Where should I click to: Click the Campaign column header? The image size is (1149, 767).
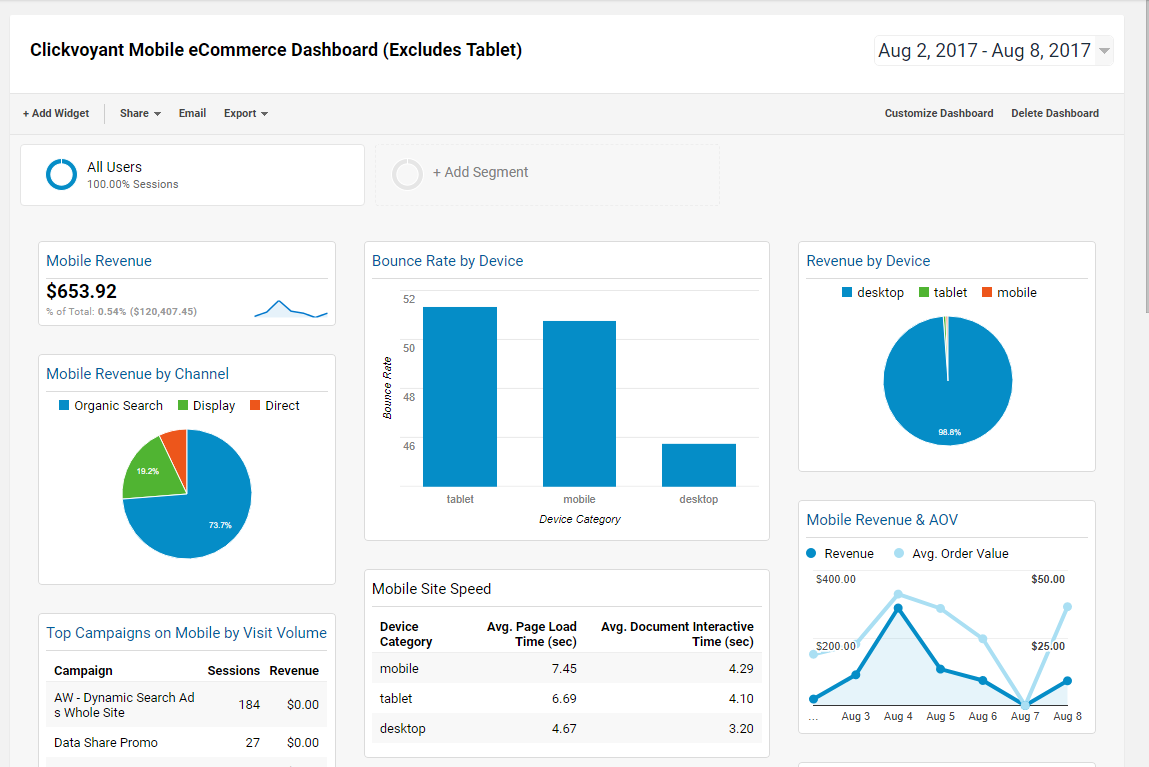[x=84, y=670]
